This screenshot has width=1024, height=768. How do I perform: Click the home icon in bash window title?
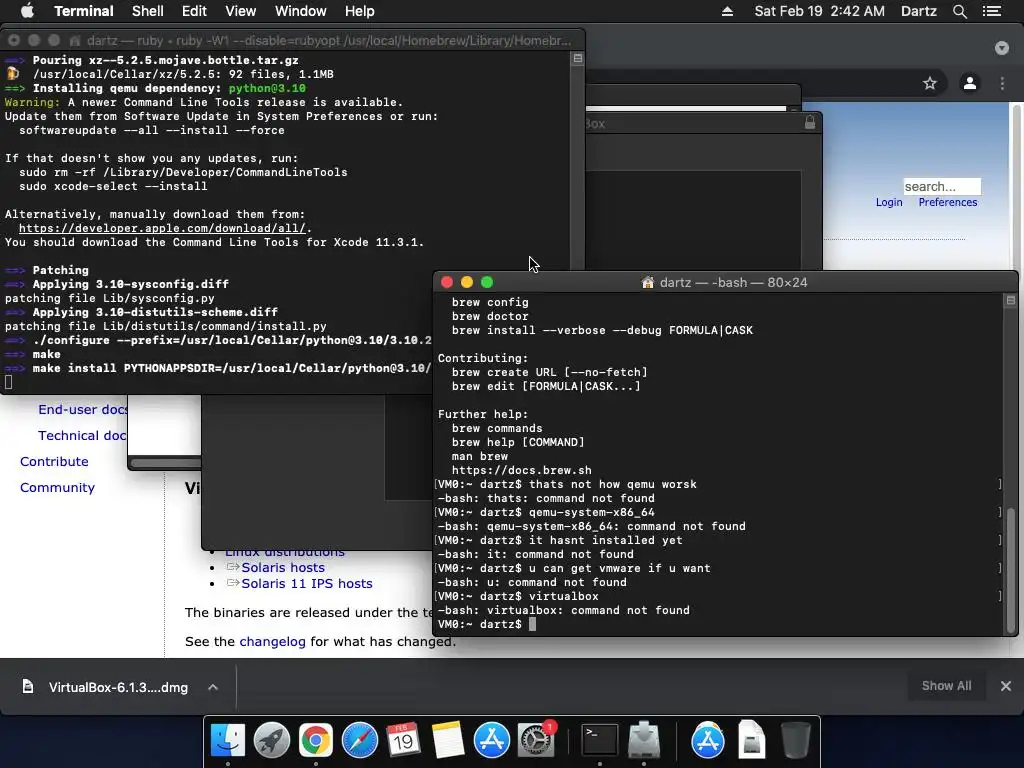pyautogui.click(x=648, y=282)
